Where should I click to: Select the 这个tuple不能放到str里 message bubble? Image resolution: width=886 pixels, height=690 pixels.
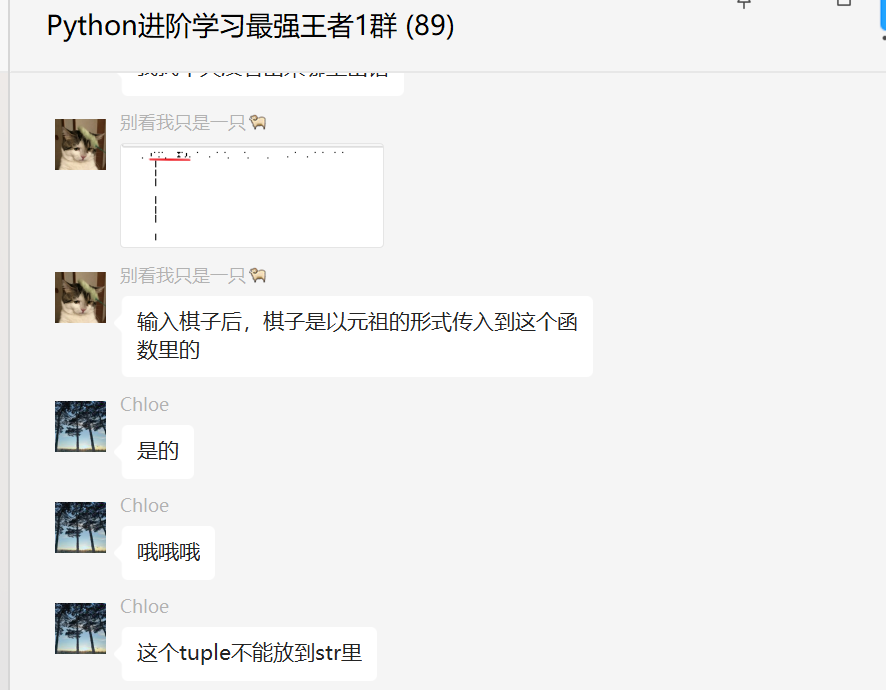[249, 653]
